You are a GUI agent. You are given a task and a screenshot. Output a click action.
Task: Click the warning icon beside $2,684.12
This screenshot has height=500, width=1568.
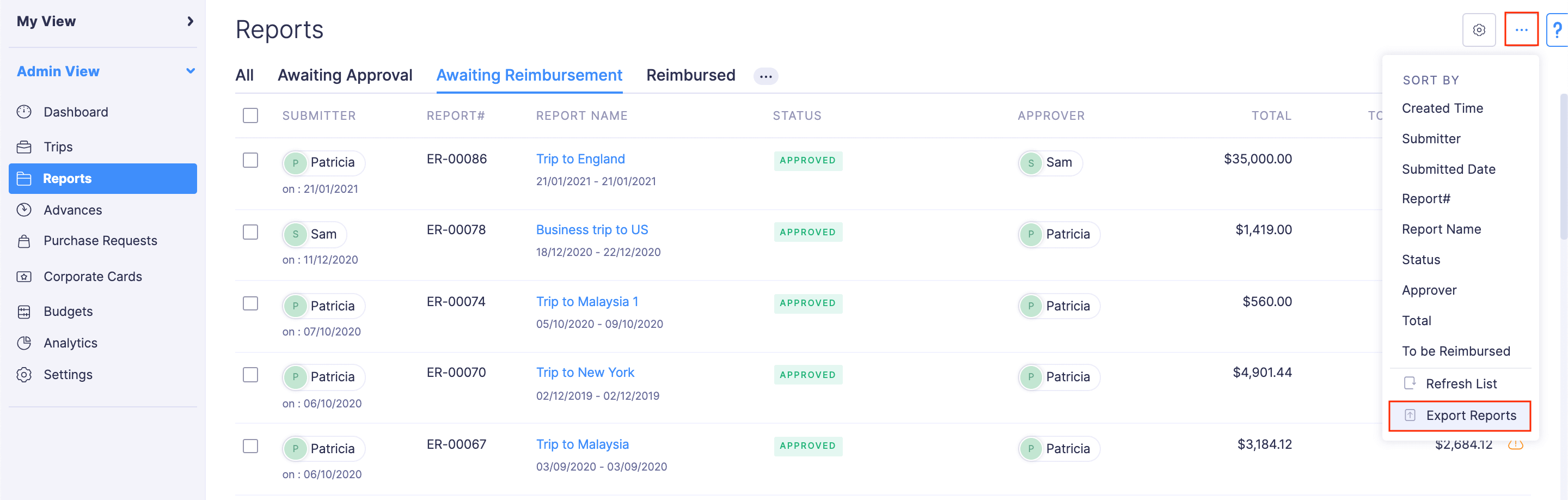(1517, 444)
